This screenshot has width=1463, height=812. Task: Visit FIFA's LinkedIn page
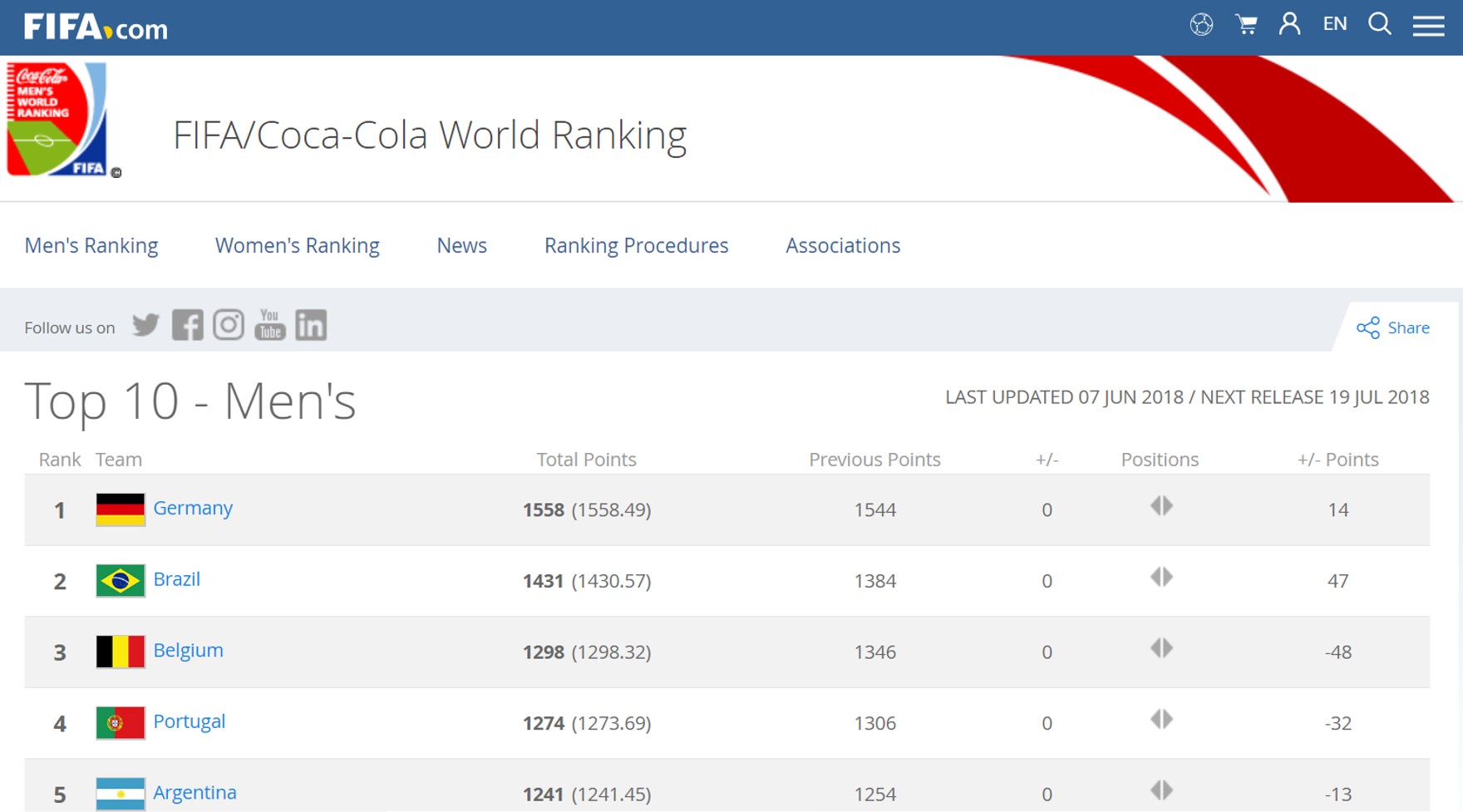[x=311, y=325]
